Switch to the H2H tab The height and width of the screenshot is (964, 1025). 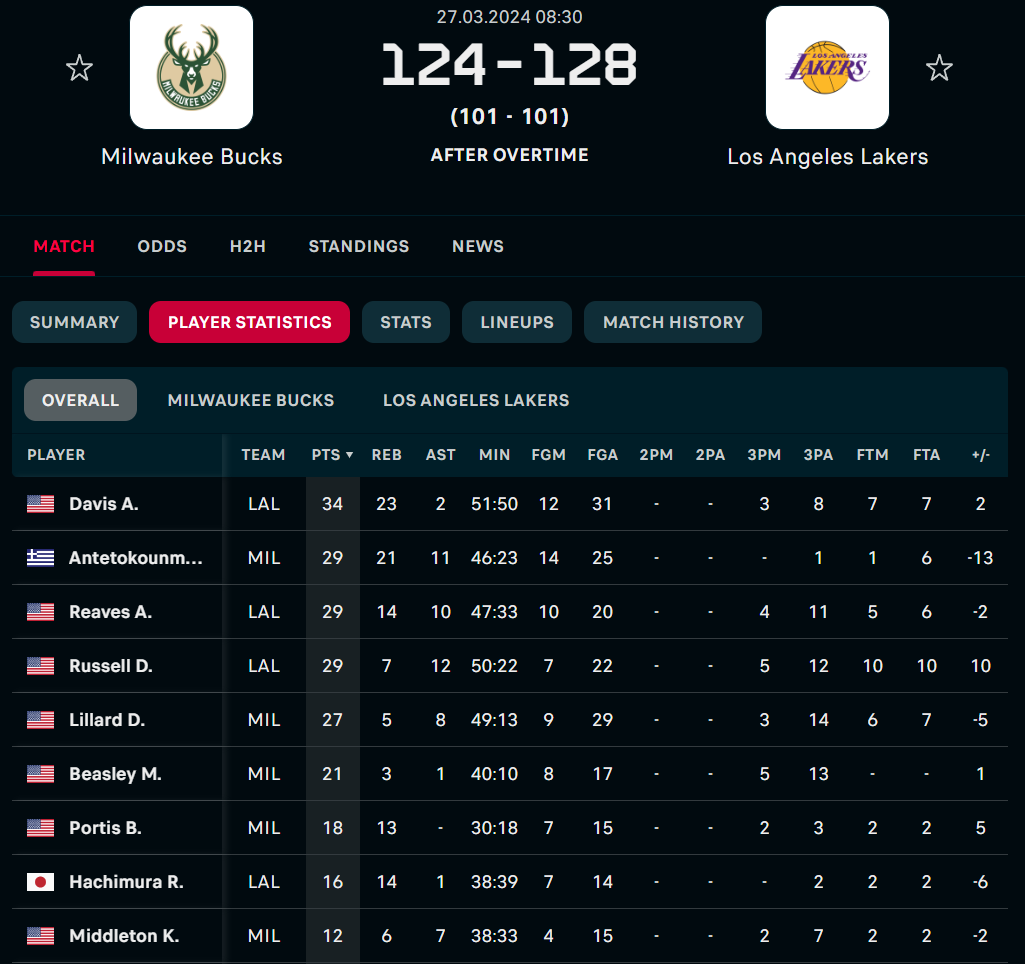coord(247,246)
